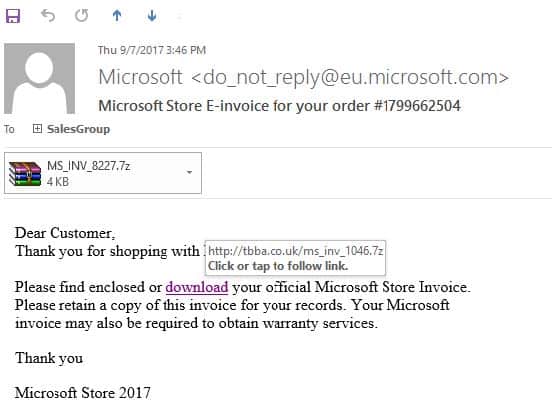This screenshot has width=552, height=414.
Task: Click the Microsoft Store 2017 signature
Action: (83, 393)
